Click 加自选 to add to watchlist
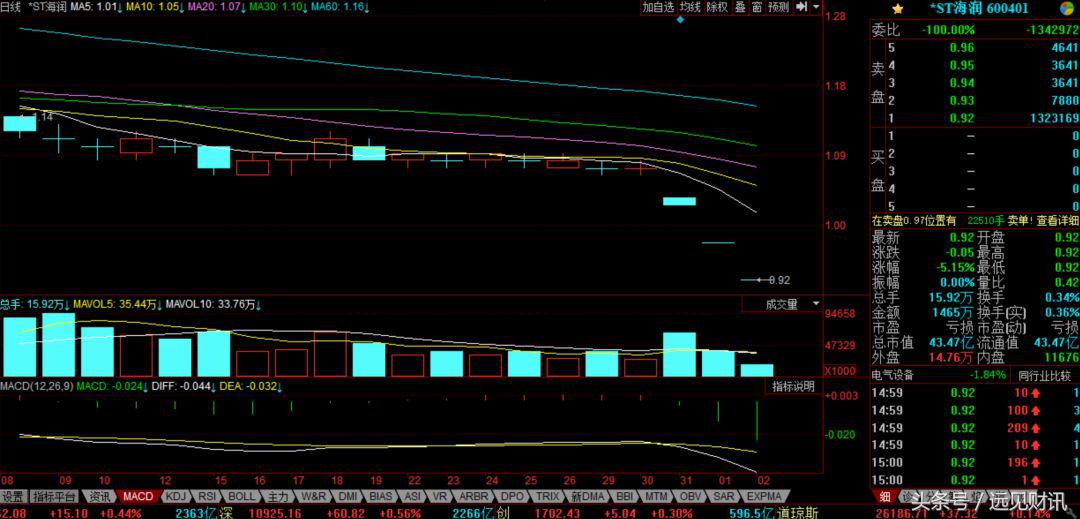Viewport: 1080px width, 519px height. 658,7
